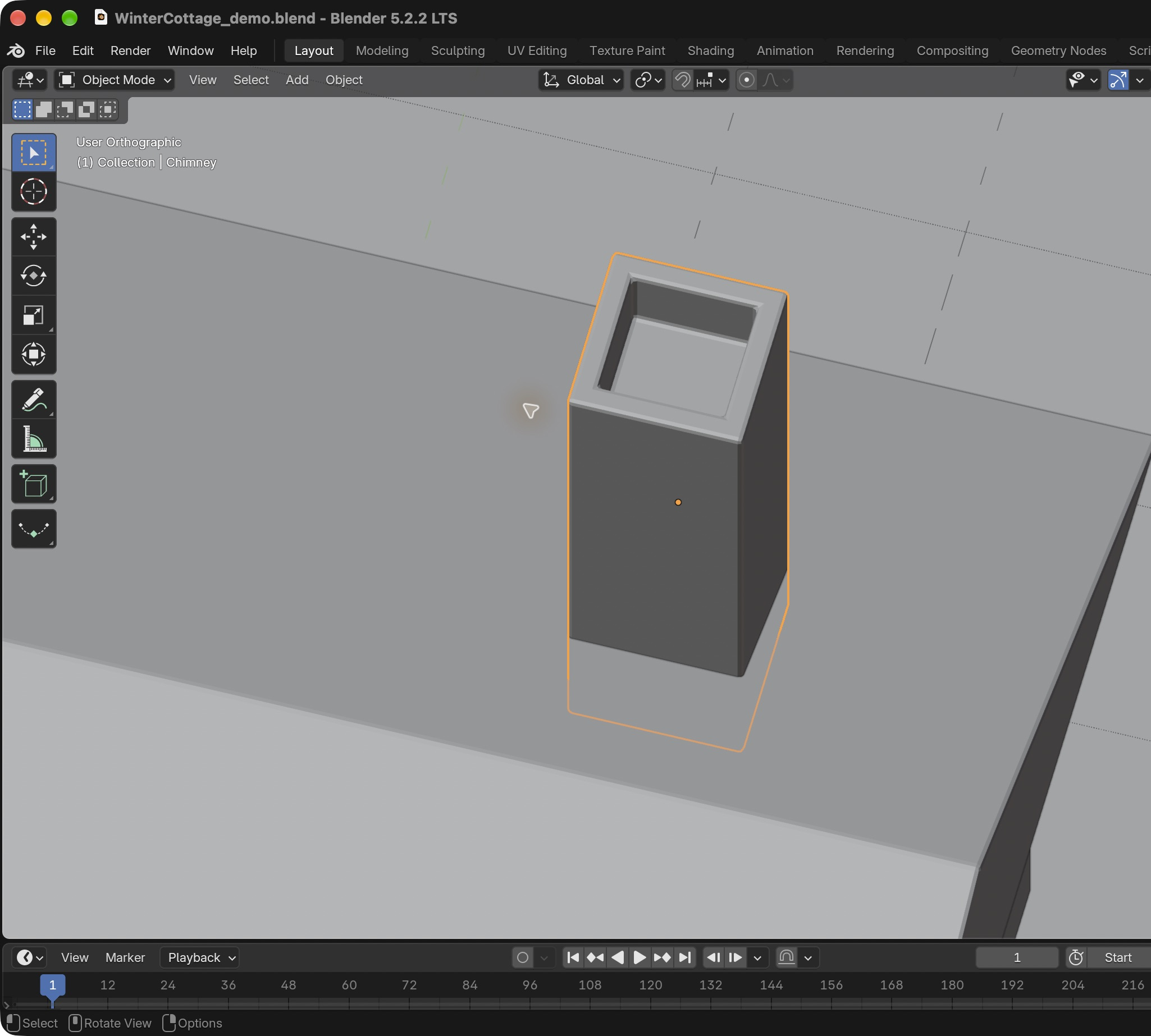The height and width of the screenshot is (1036, 1151).
Task: Open the 3D viewport editor type dropdown
Action: click(x=30, y=80)
